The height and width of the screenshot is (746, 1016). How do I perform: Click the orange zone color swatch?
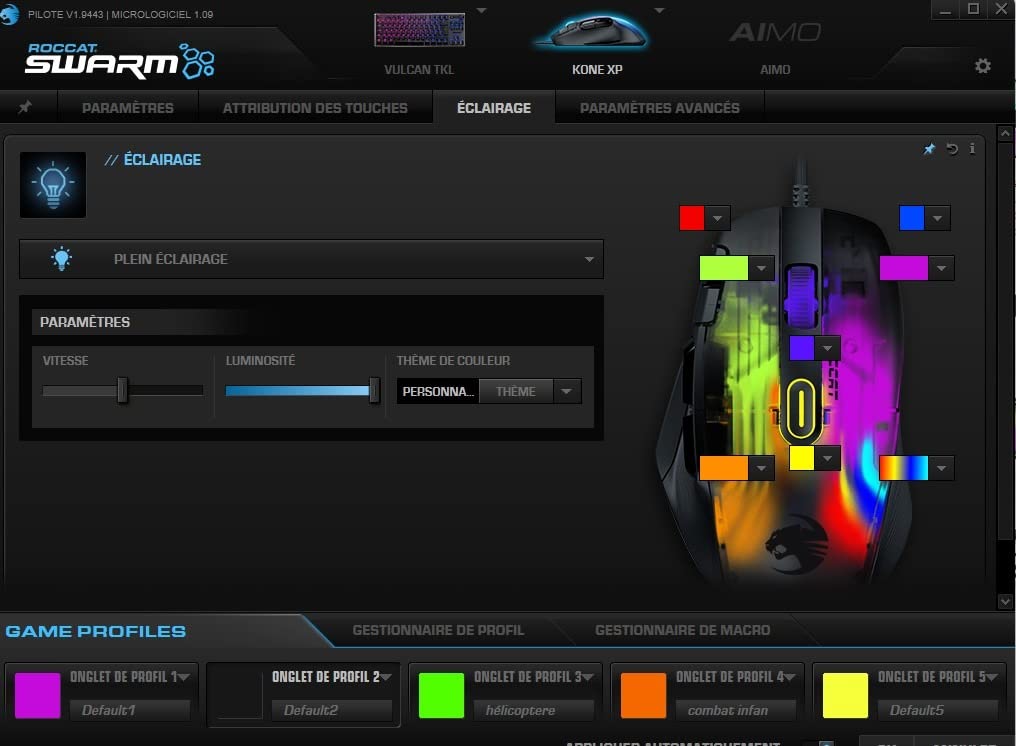click(x=724, y=468)
